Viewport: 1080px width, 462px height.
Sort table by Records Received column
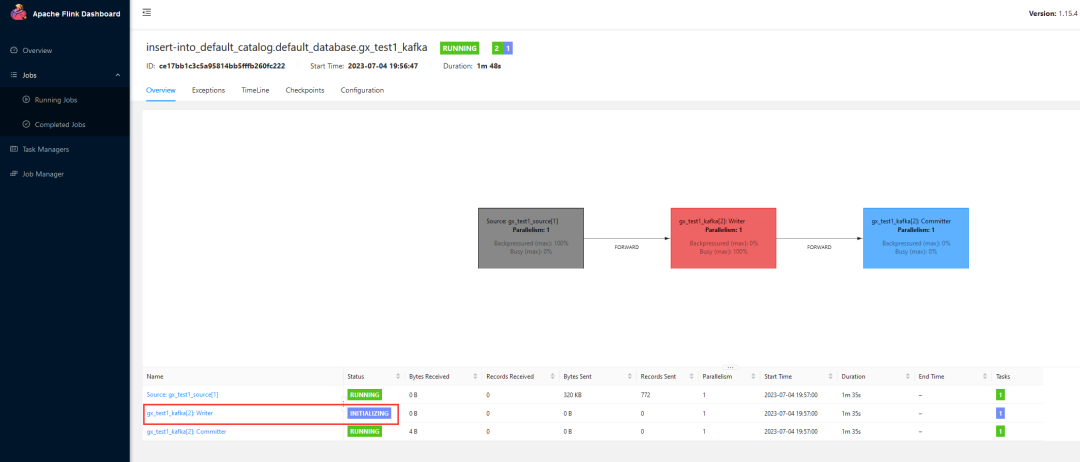[552, 377]
